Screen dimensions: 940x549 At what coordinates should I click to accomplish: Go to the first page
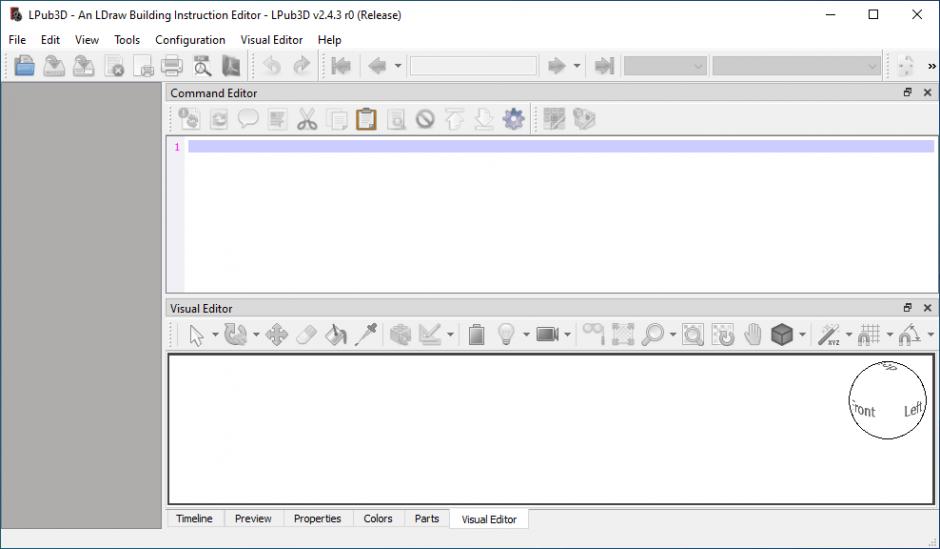pos(341,65)
